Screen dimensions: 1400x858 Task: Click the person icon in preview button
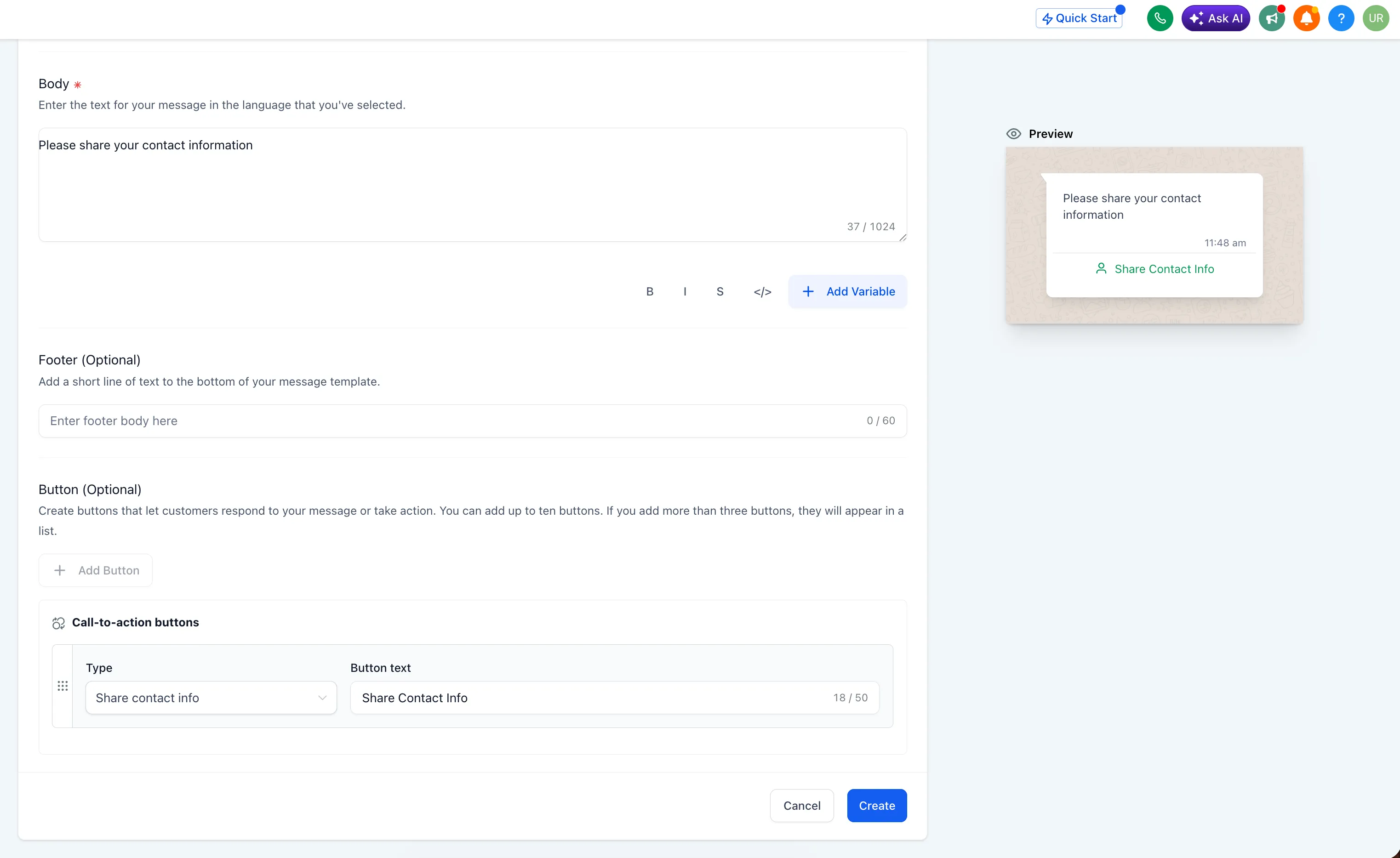pyautogui.click(x=1101, y=269)
